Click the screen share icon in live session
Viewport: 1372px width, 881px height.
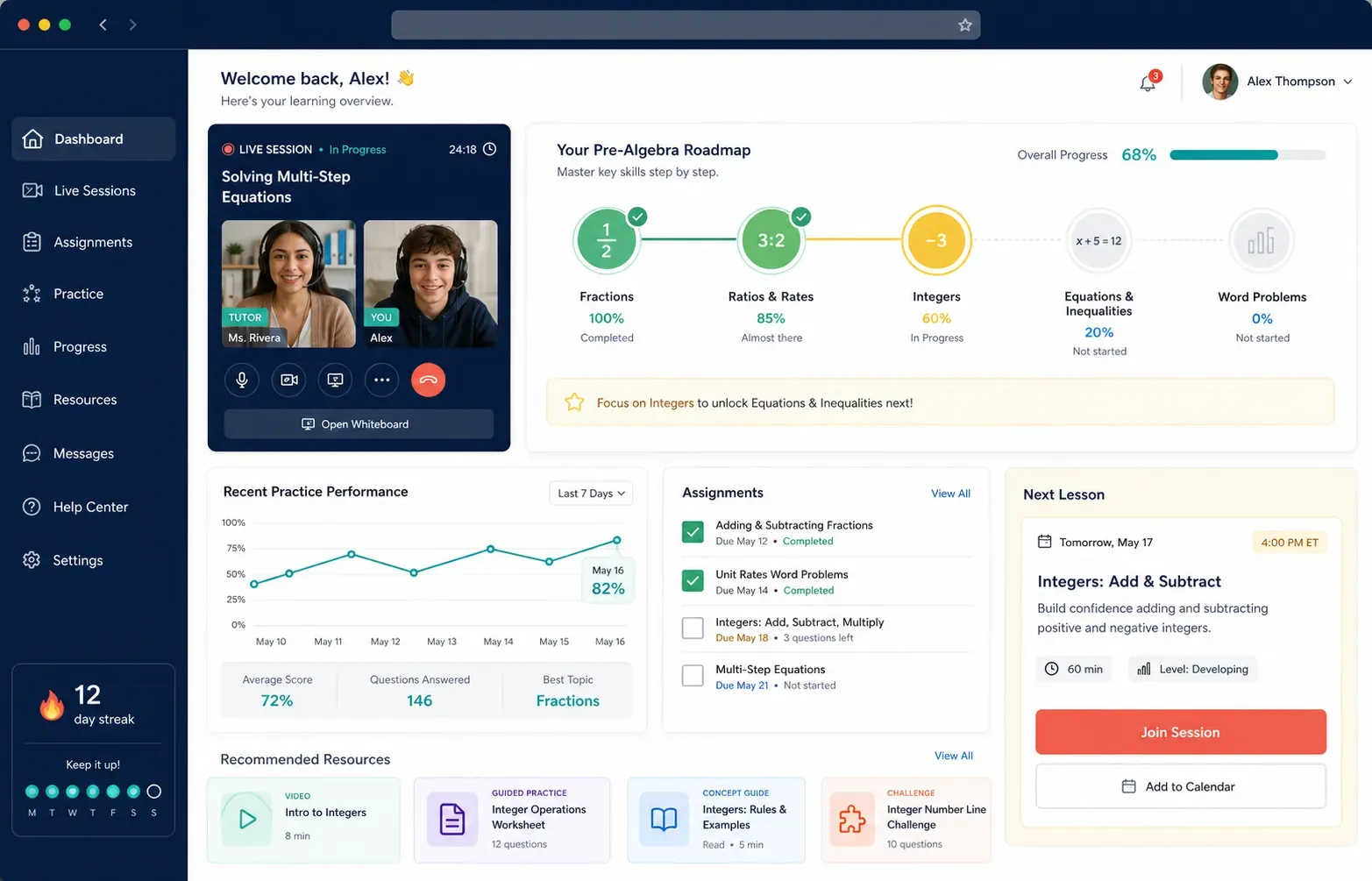(335, 380)
